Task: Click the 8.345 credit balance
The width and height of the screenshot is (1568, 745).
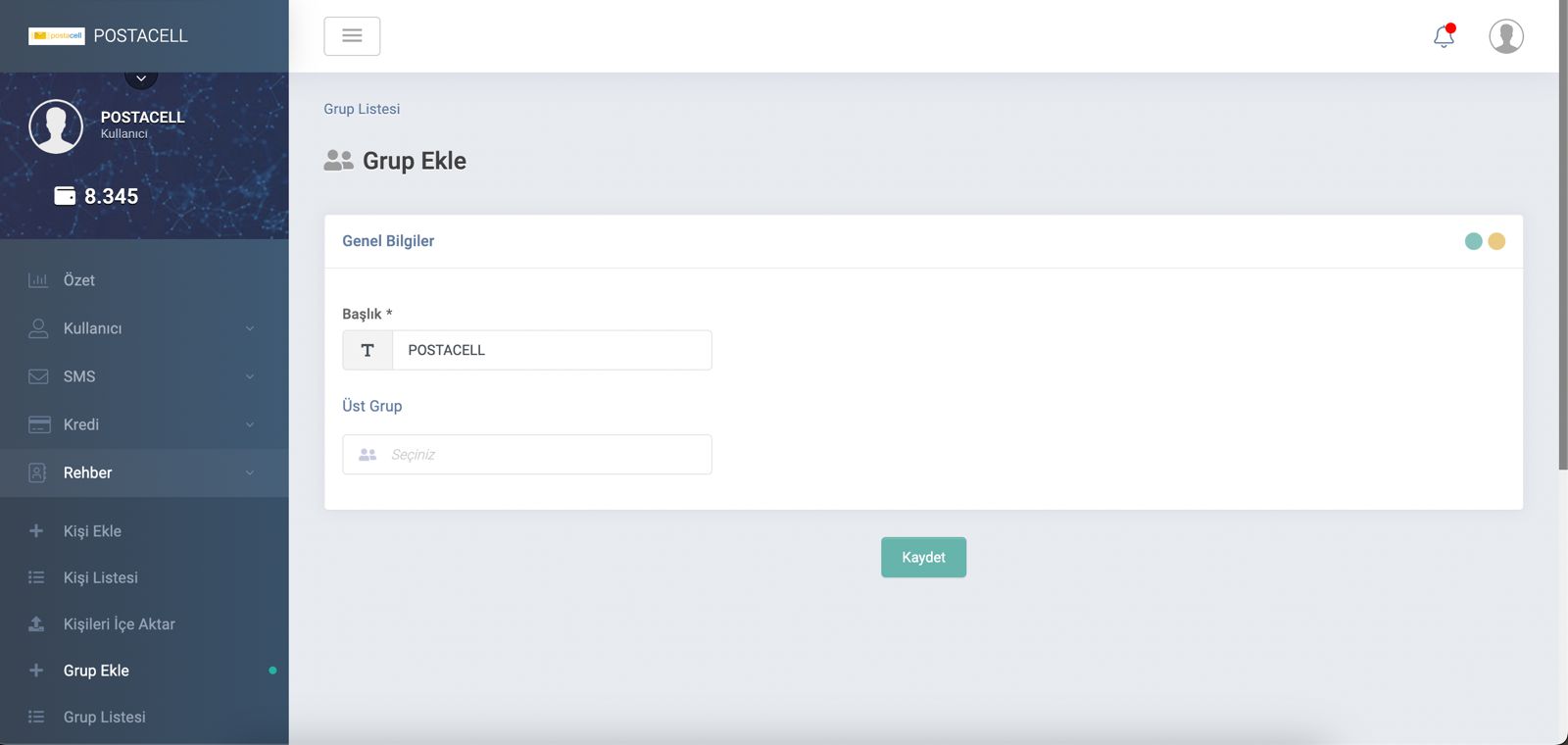Action: tap(111, 196)
